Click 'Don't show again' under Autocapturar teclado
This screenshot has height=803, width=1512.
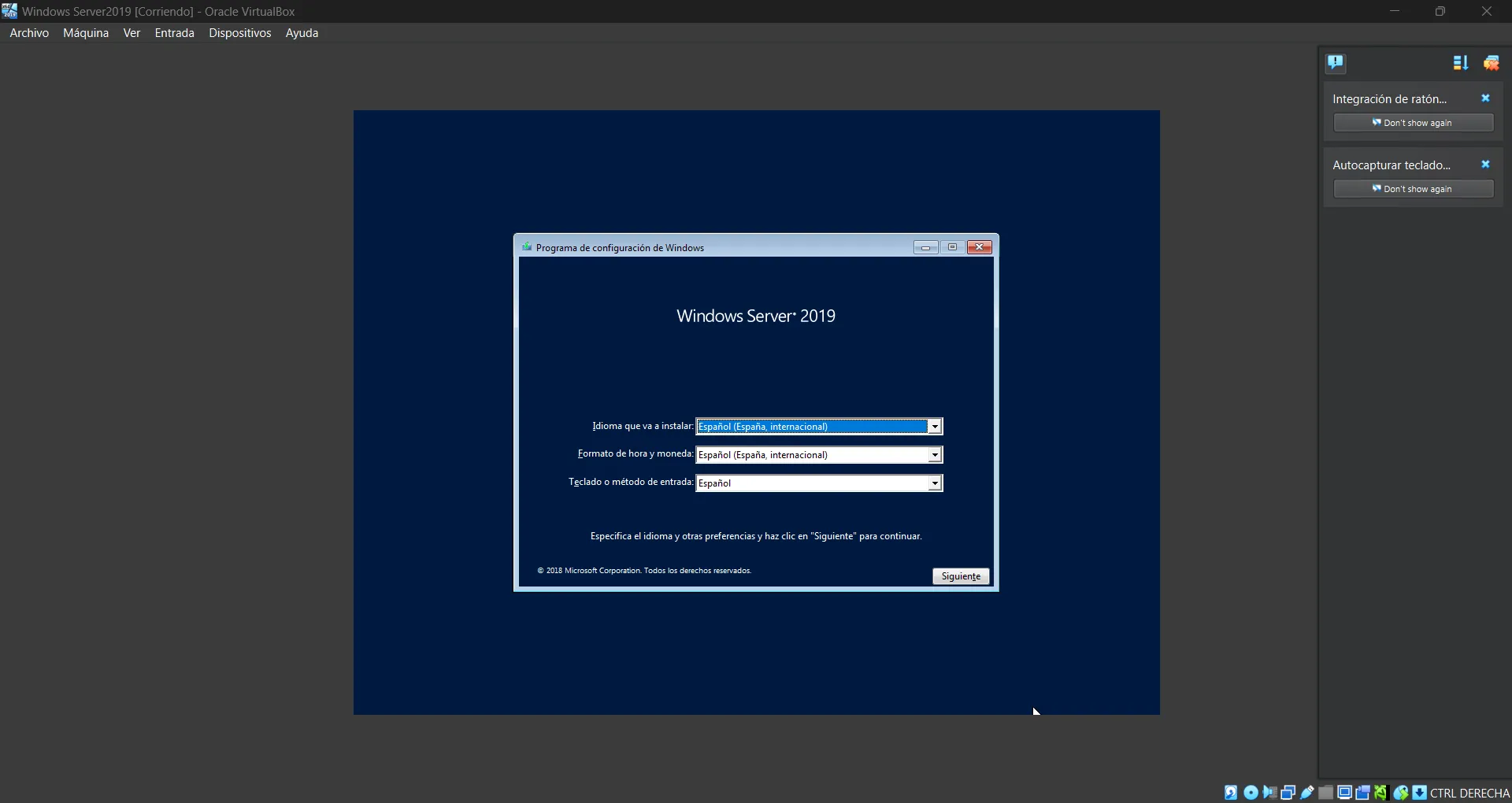(x=1414, y=189)
